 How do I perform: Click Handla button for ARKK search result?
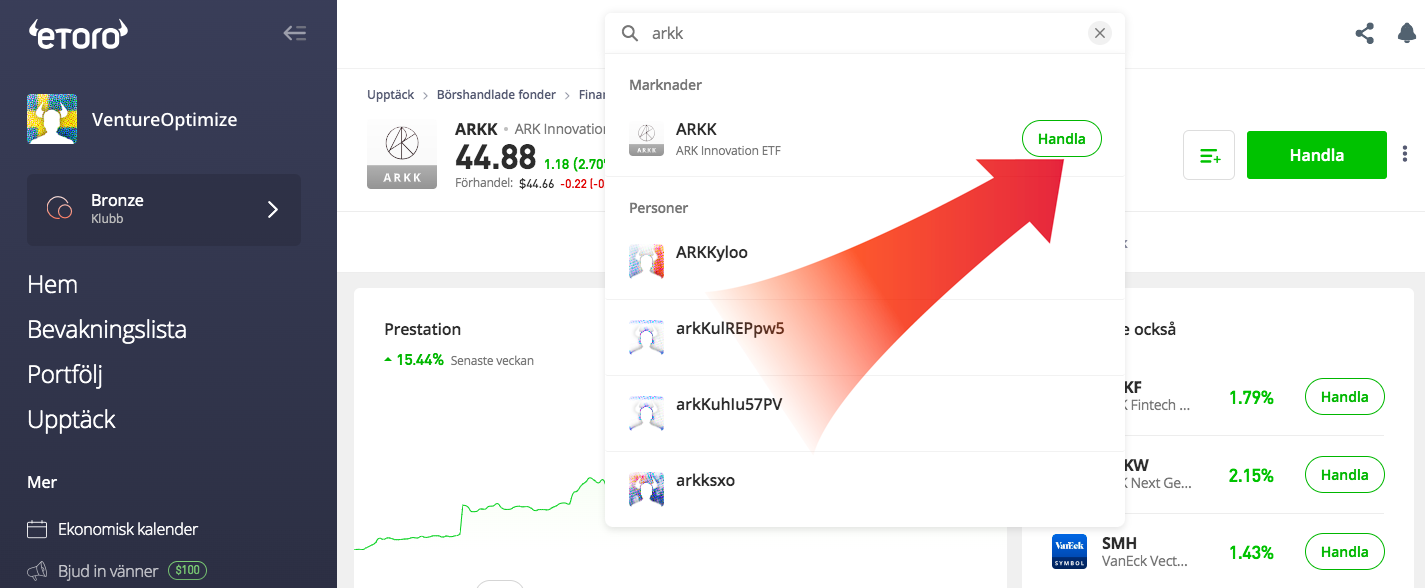[1061, 139]
